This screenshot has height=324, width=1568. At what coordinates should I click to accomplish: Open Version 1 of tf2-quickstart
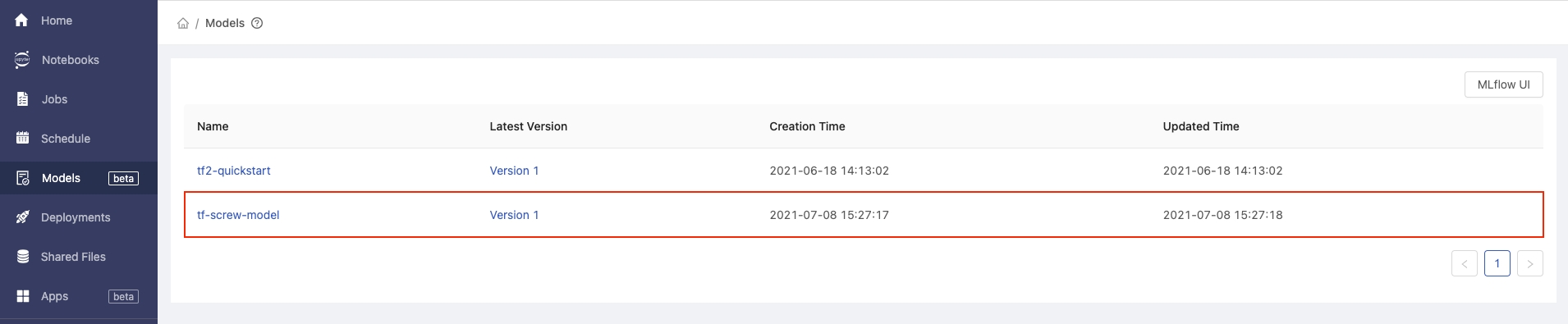[x=514, y=171]
